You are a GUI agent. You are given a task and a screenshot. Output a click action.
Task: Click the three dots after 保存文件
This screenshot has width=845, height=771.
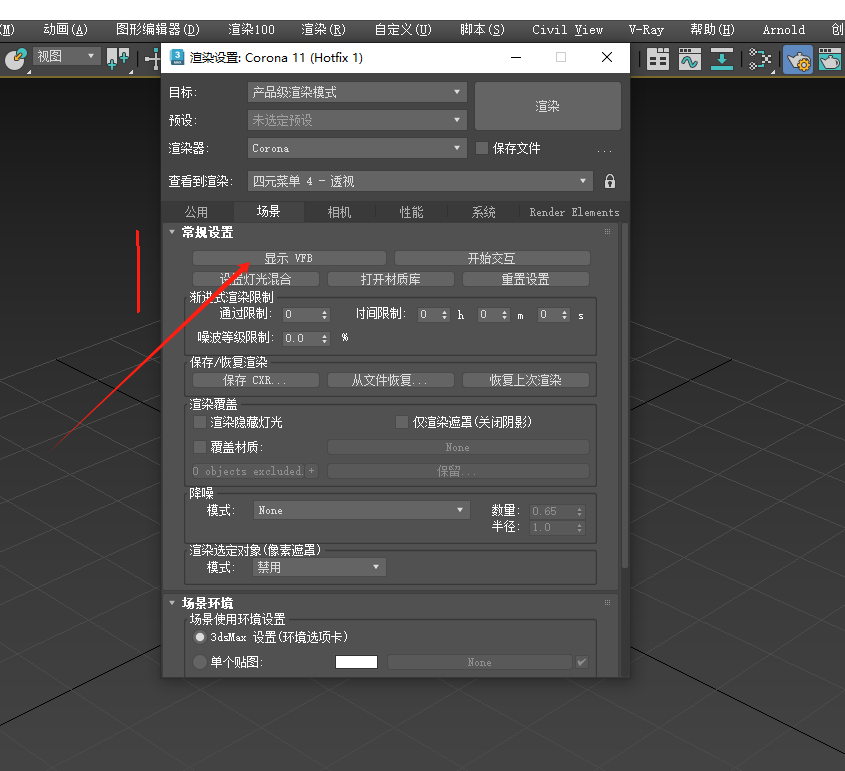coord(604,150)
